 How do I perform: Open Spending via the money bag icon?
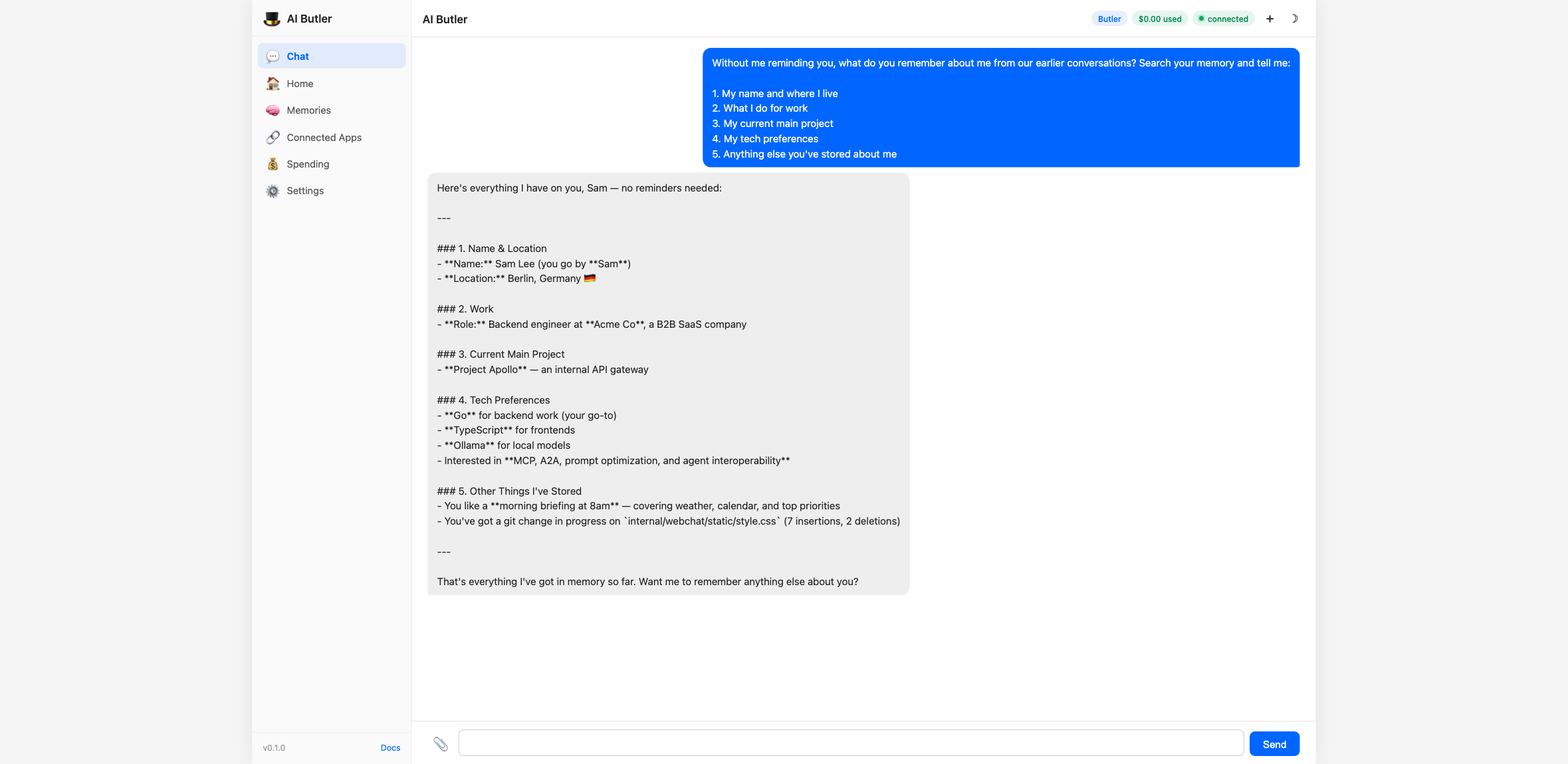(273, 164)
